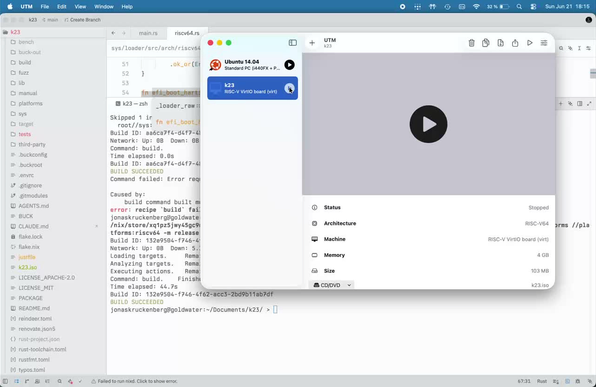Open the View menu
The height and width of the screenshot is (387, 596).
coord(80,6)
